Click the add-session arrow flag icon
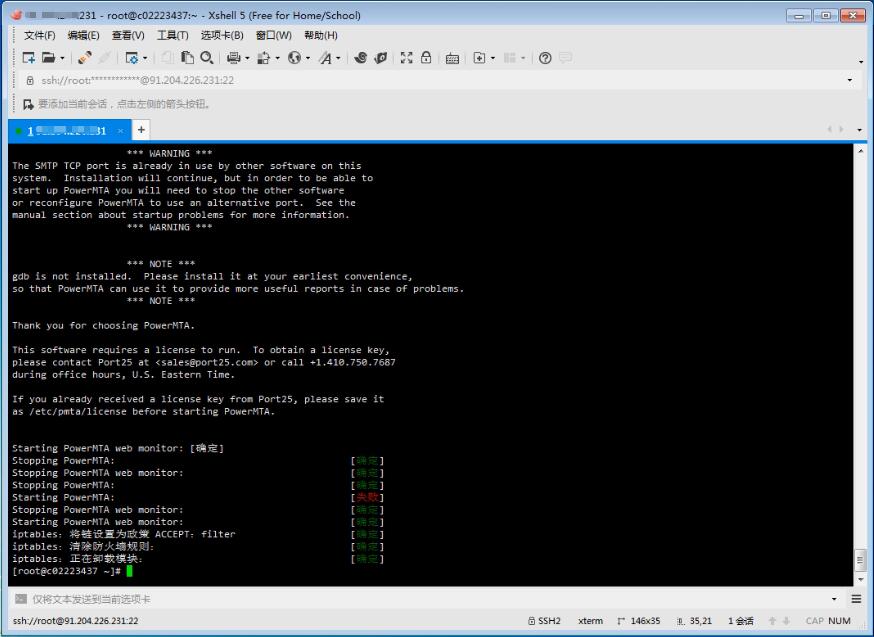Image resolution: width=874 pixels, height=637 pixels. click(x=28, y=104)
